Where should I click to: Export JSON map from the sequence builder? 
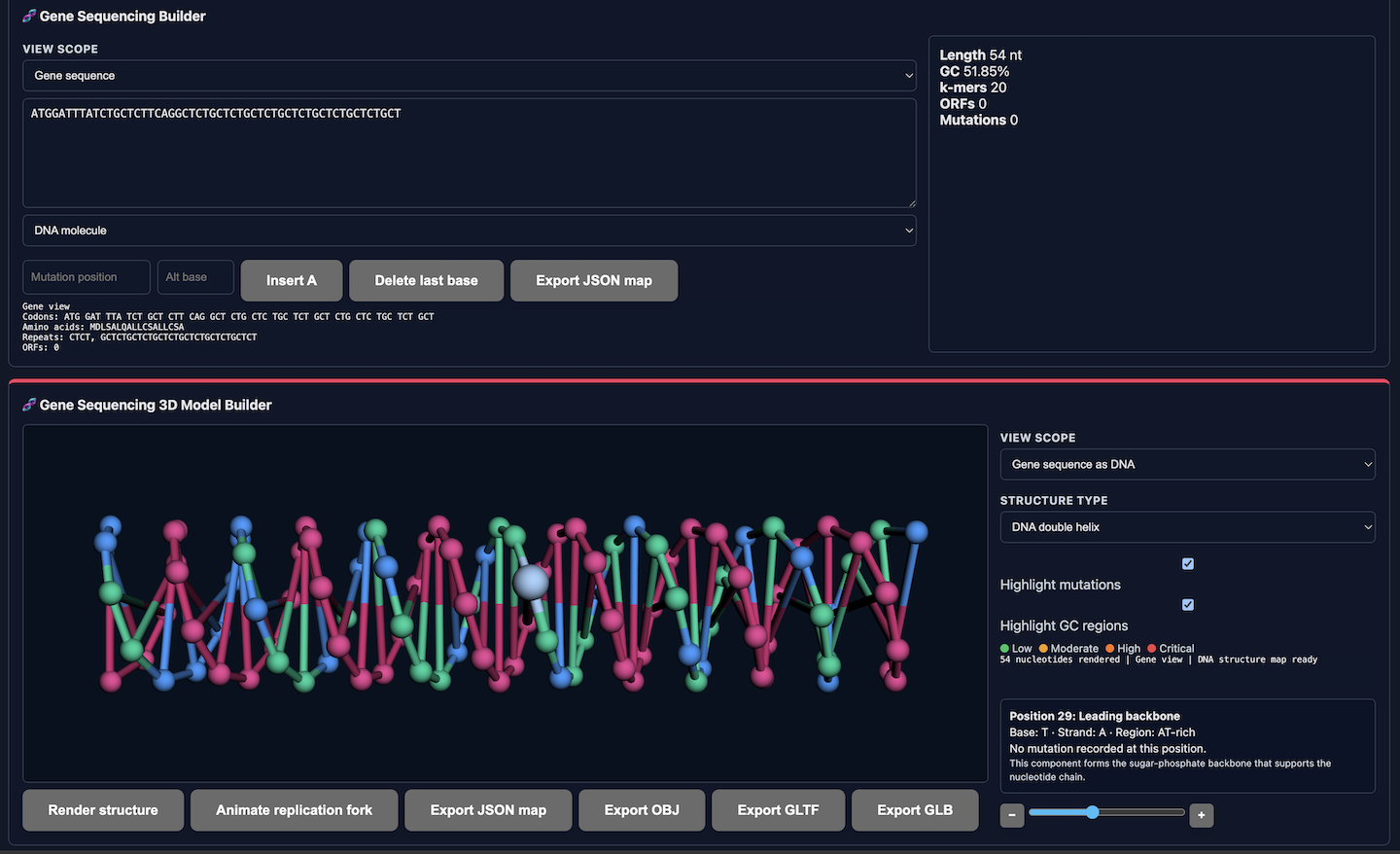pos(594,280)
